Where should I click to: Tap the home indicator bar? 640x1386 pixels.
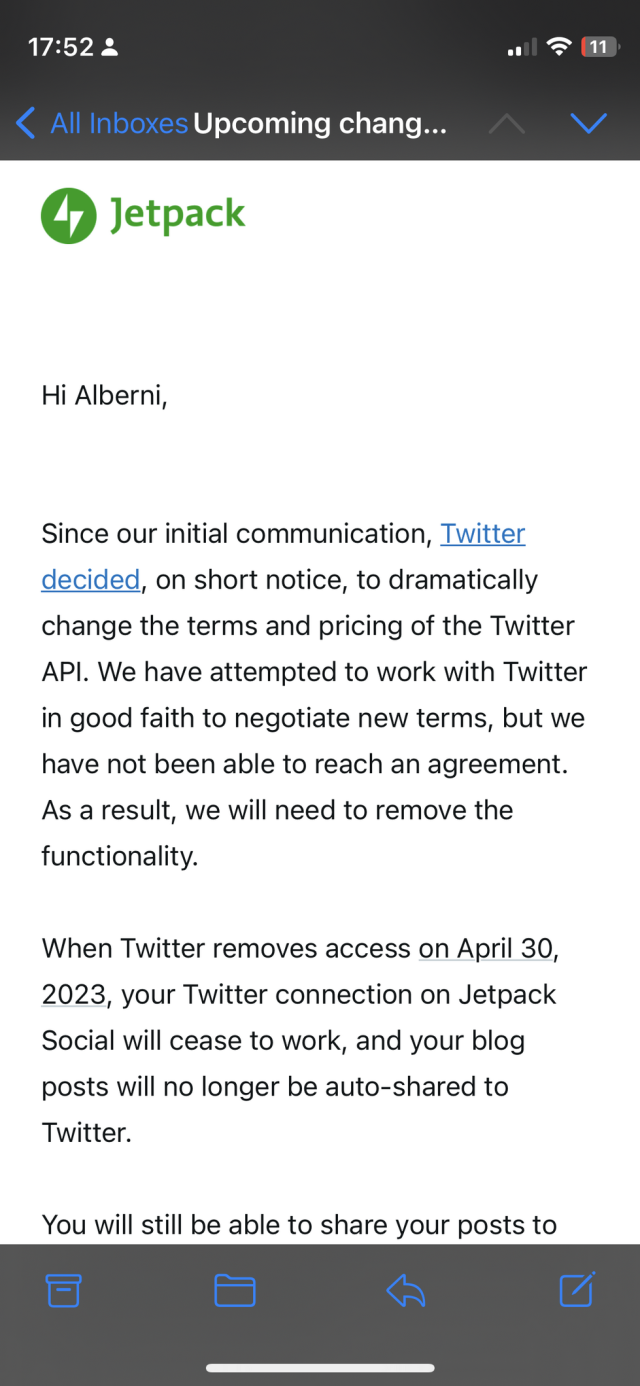tap(320, 1367)
